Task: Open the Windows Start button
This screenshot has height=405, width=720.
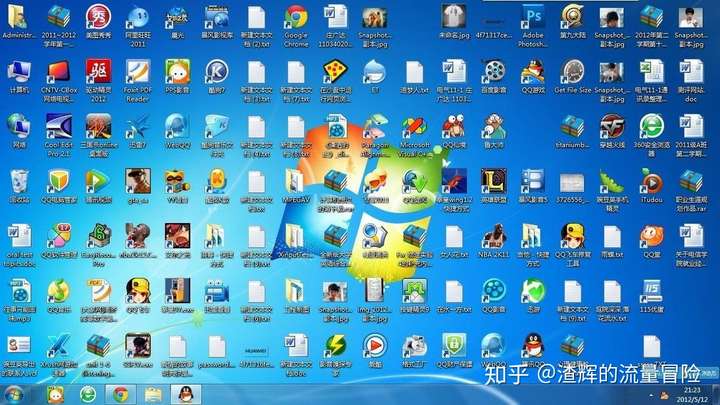Action: click(14, 395)
